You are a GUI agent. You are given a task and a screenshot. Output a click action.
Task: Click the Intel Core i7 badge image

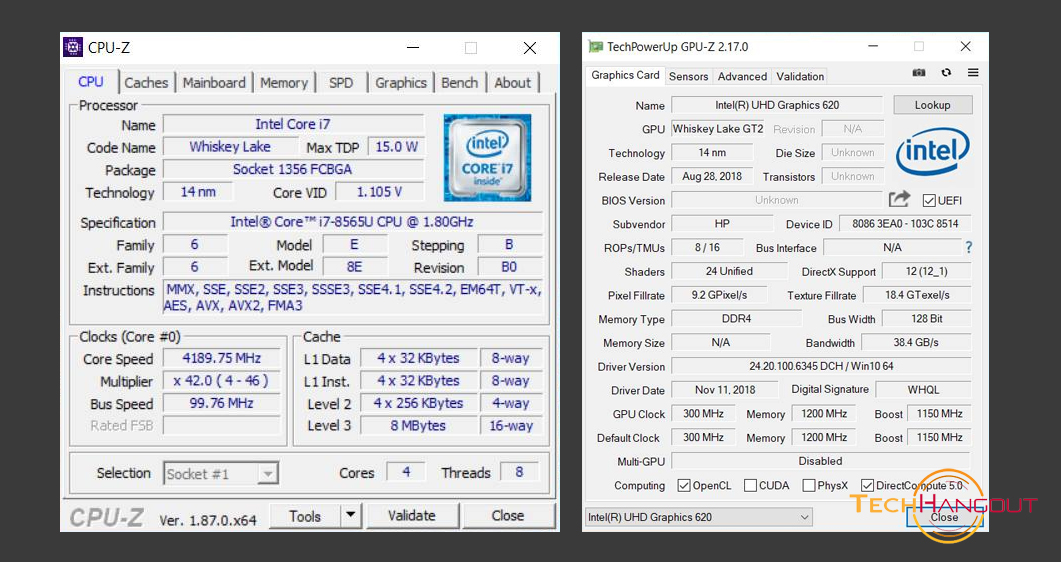[x=487, y=158]
